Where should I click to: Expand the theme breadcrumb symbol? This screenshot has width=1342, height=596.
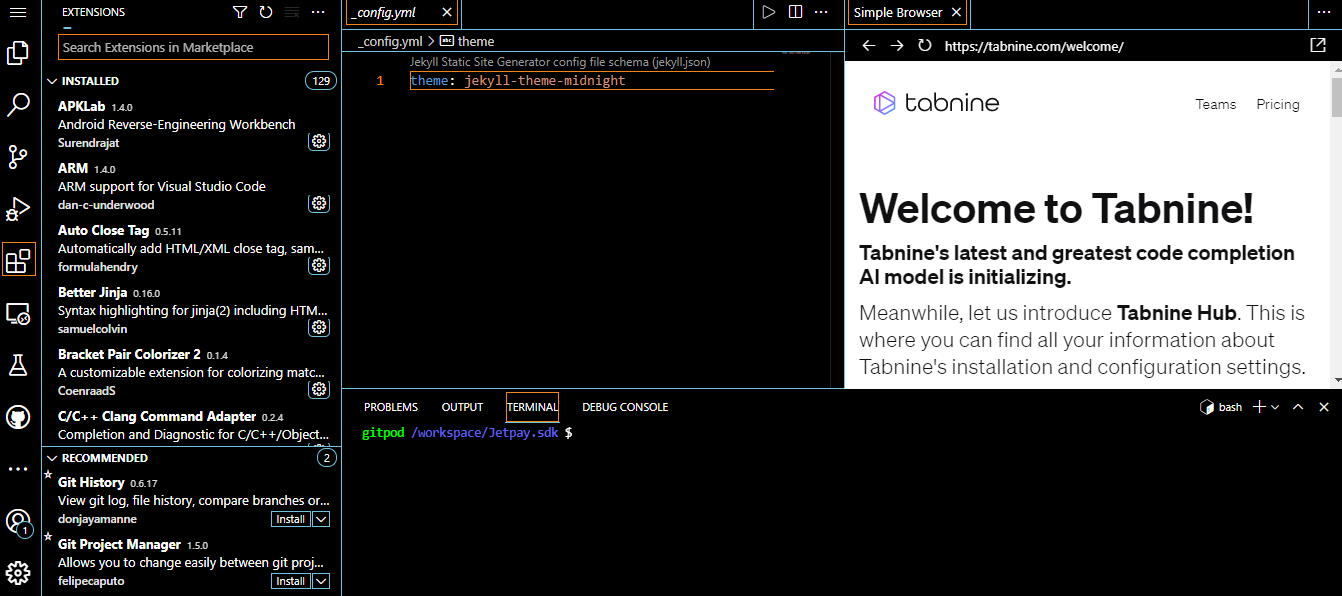[467, 41]
